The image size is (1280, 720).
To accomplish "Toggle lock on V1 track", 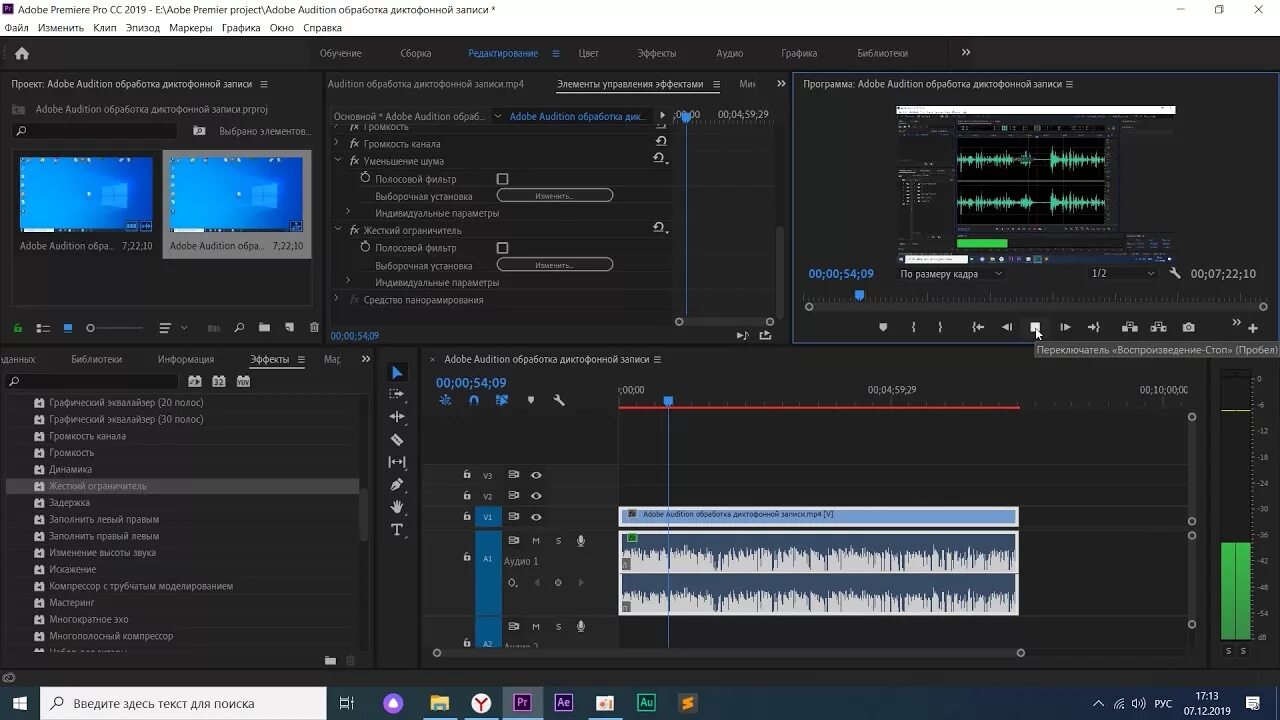I will [x=466, y=516].
